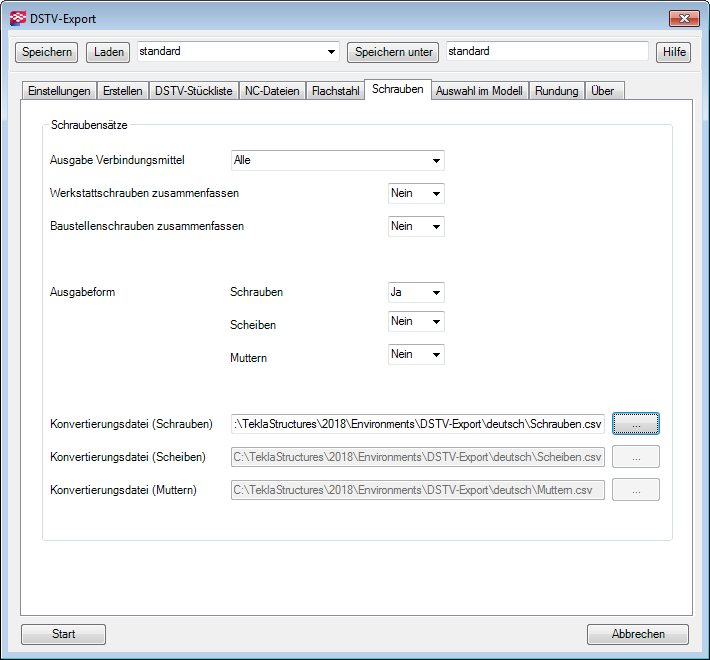
Task: Open the Über tab
Action: tap(604, 91)
